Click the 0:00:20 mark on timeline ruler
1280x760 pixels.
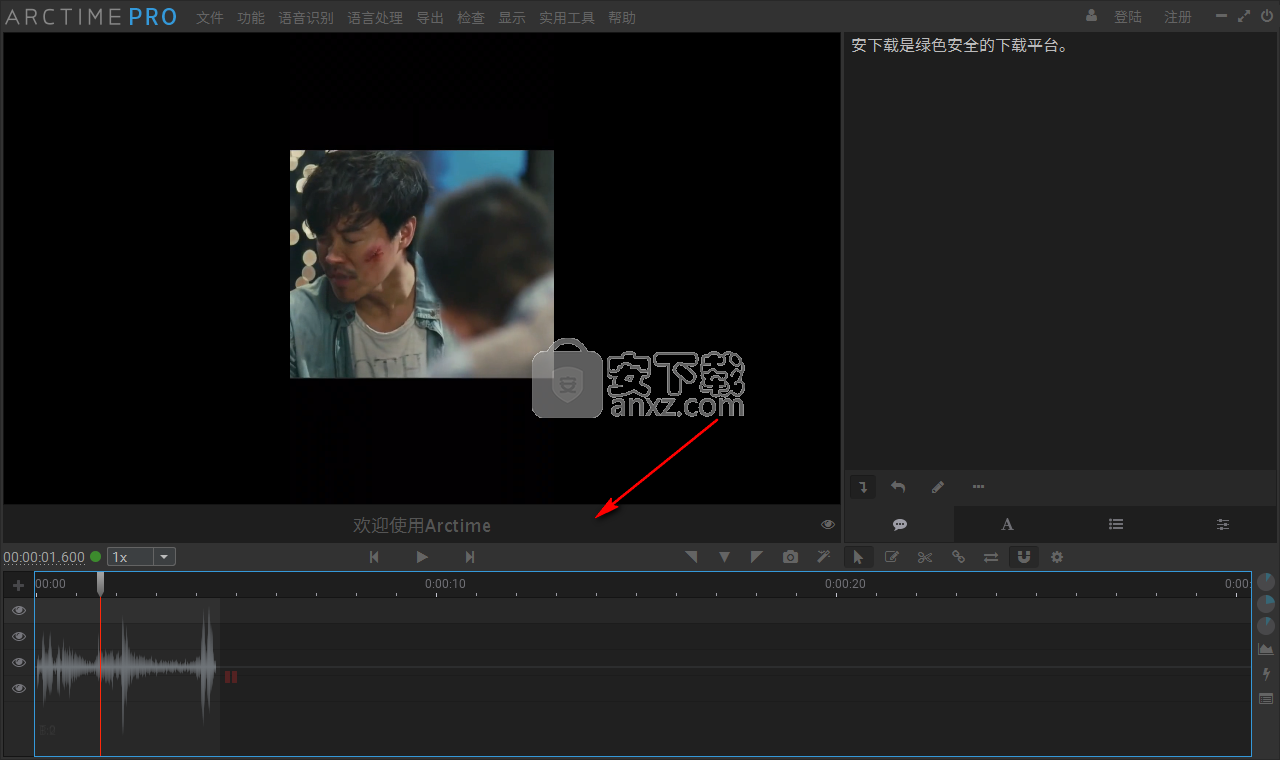click(845, 584)
